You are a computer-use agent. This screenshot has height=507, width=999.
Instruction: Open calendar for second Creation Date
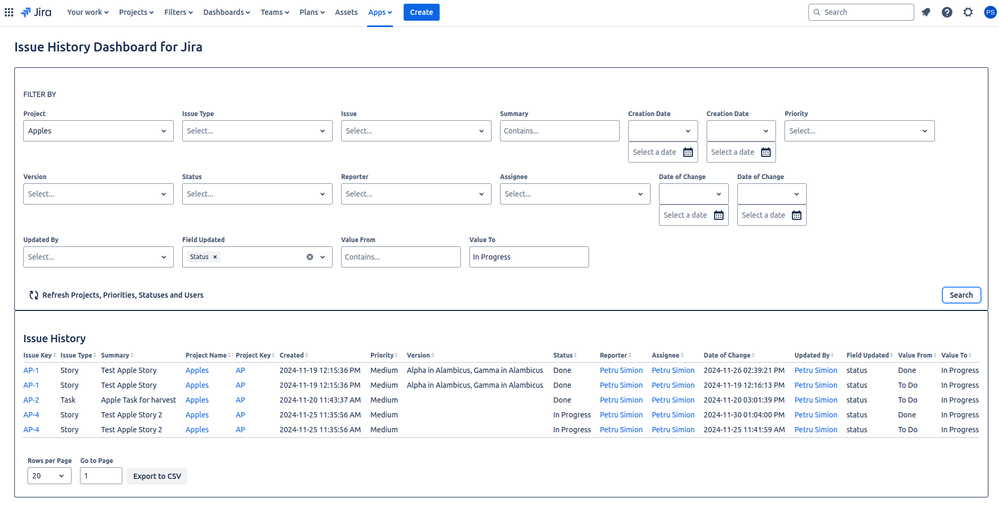pos(766,152)
